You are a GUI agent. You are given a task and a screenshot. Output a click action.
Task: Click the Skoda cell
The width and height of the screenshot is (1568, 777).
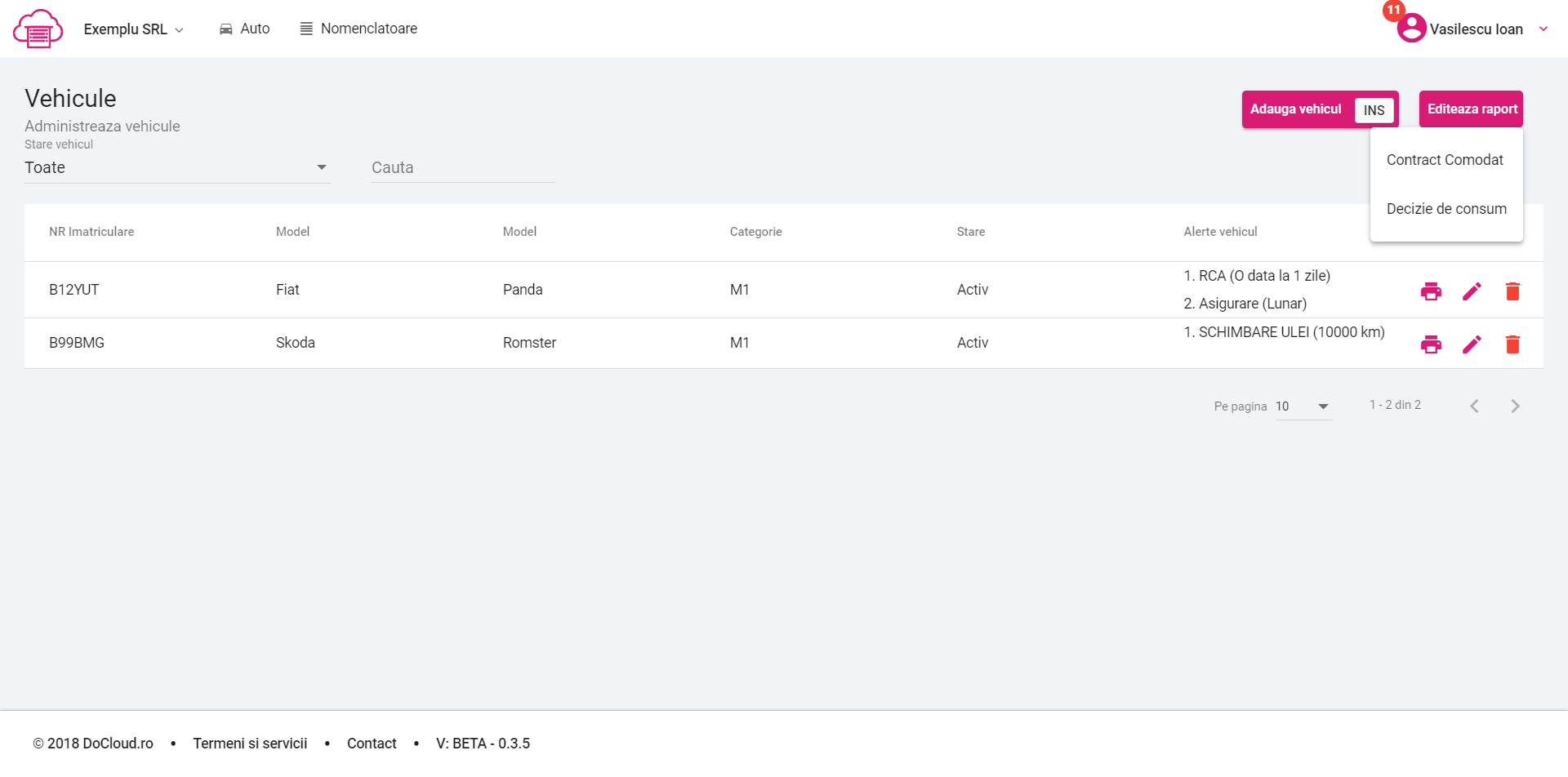click(295, 343)
